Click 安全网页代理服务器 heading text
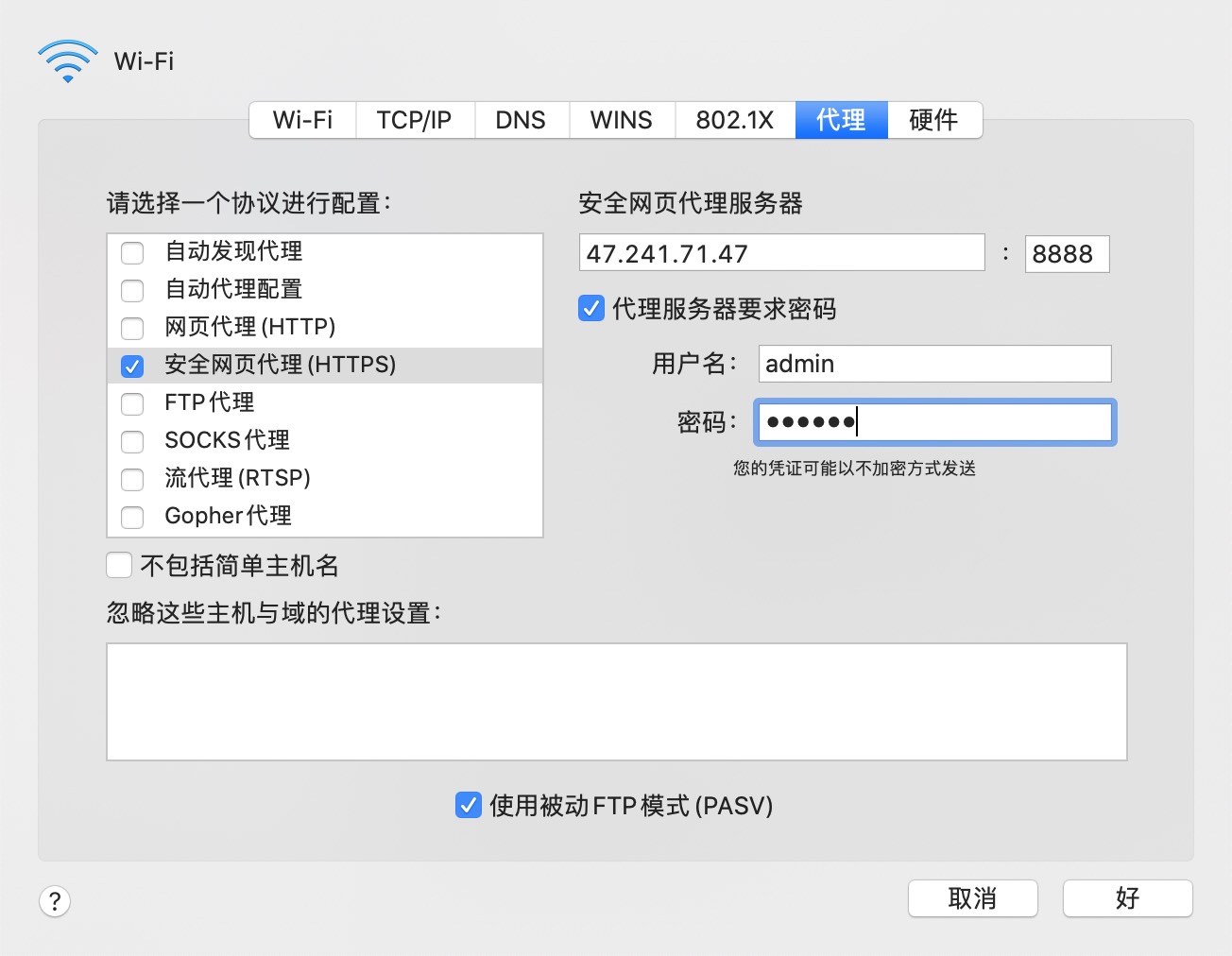This screenshot has width=1232, height=956. [x=691, y=203]
